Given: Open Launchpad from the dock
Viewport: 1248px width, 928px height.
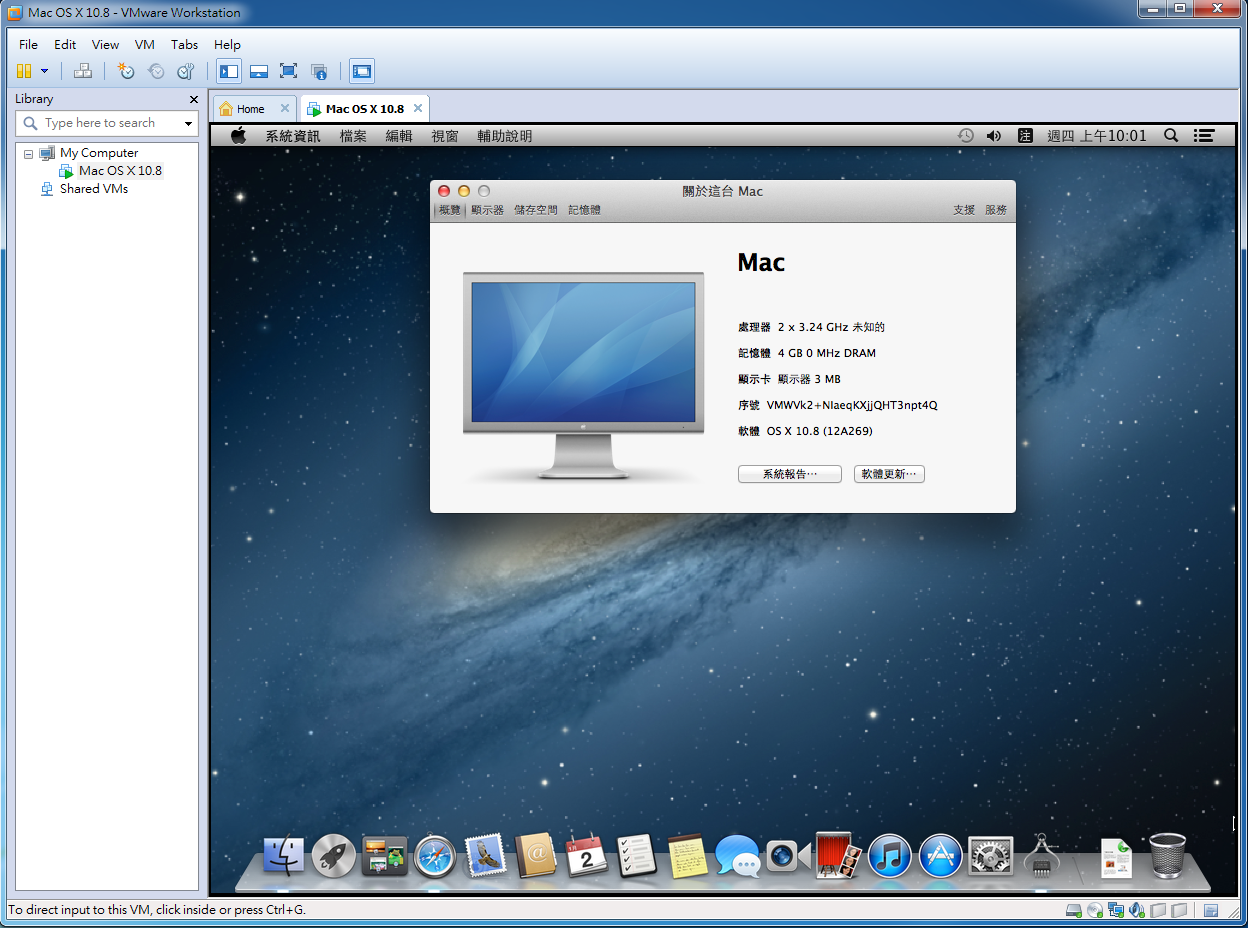Looking at the screenshot, I should click(x=334, y=856).
